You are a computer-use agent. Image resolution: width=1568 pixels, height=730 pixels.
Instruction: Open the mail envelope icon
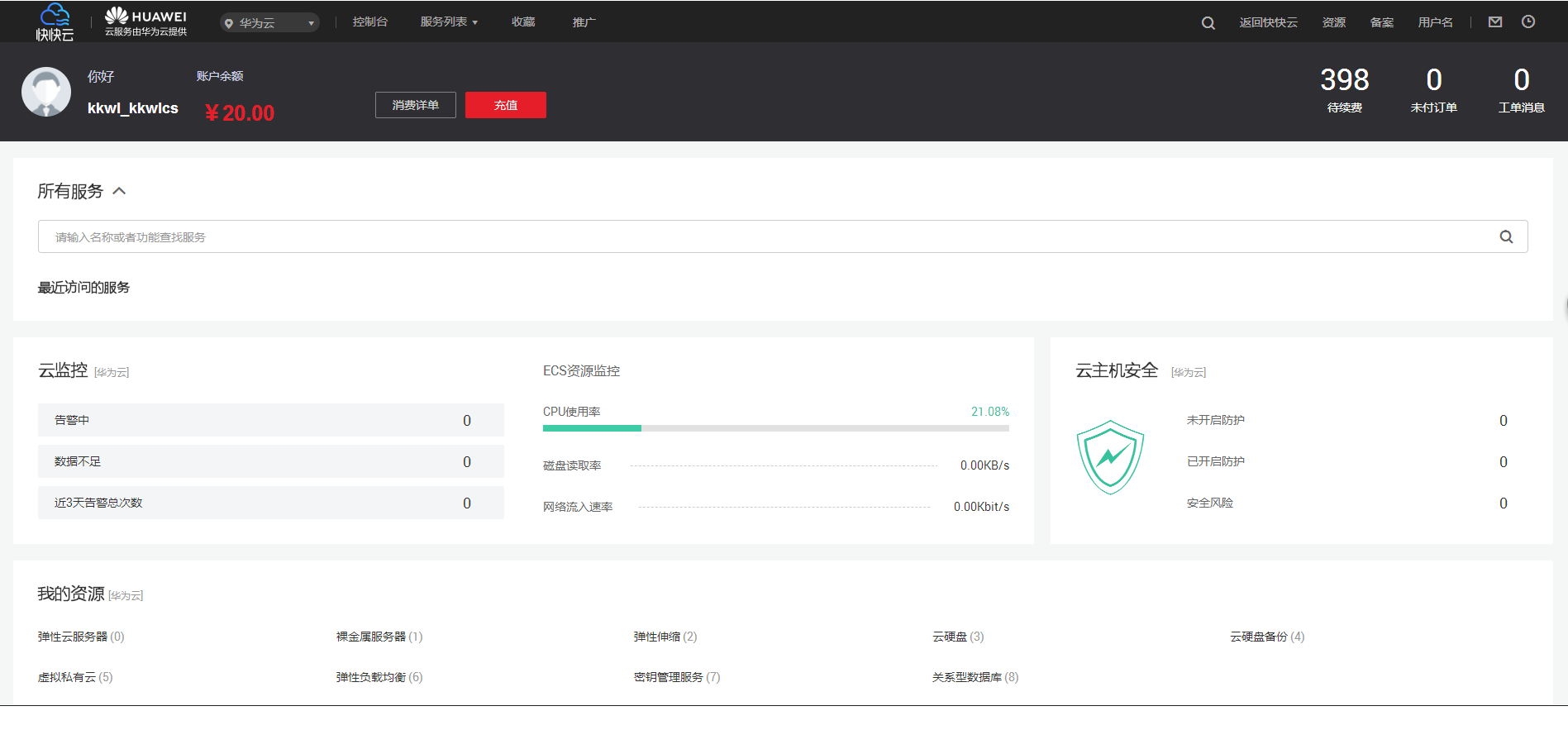pyautogui.click(x=1494, y=22)
